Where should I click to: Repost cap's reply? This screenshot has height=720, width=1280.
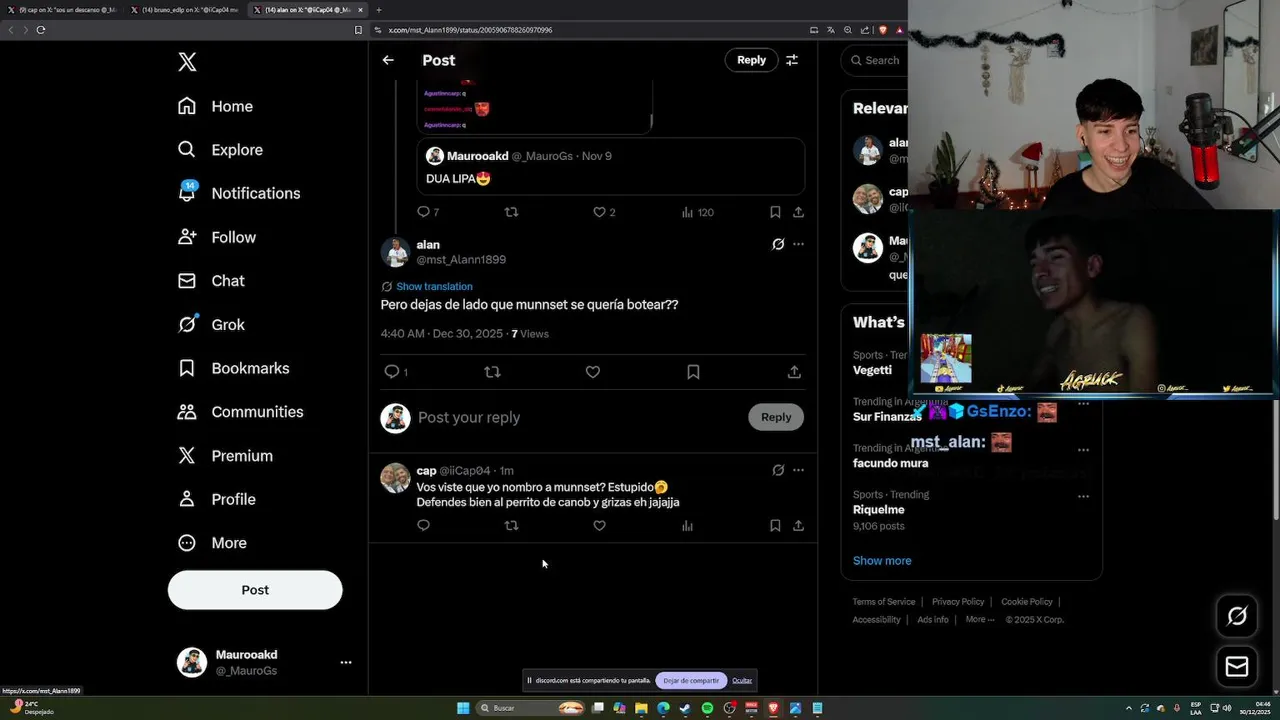click(512, 525)
